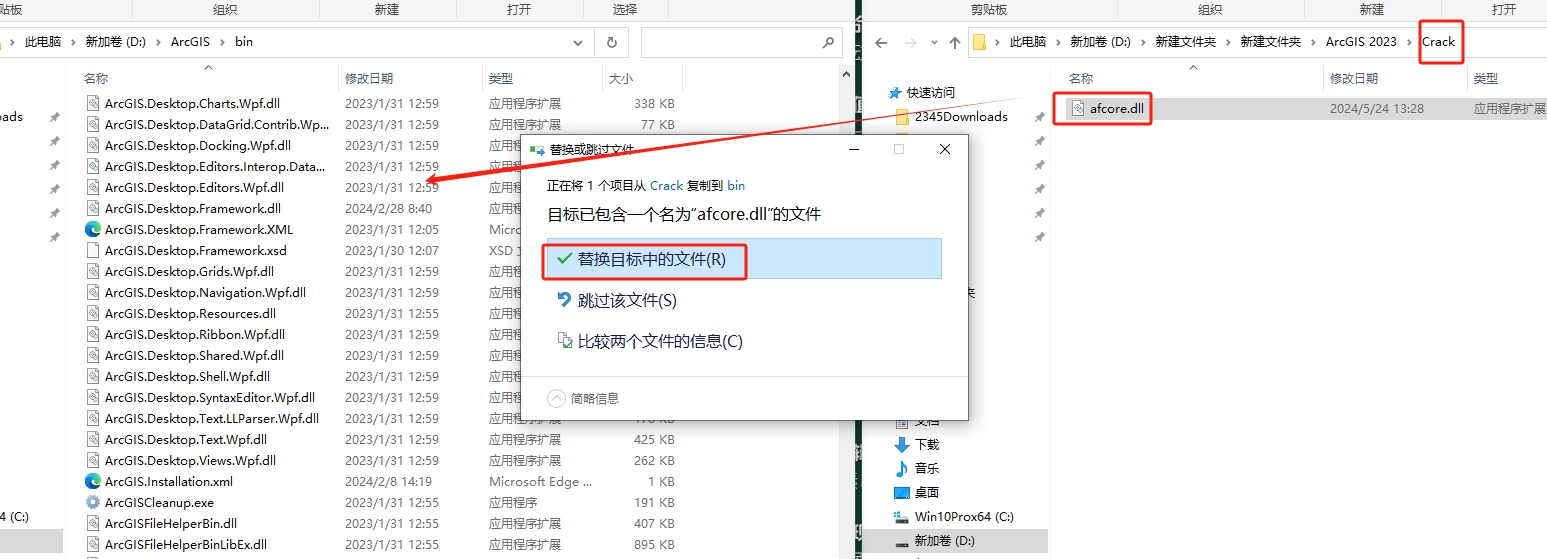Open the bin destination link in dialog
The height and width of the screenshot is (559, 1547).
click(735, 185)
